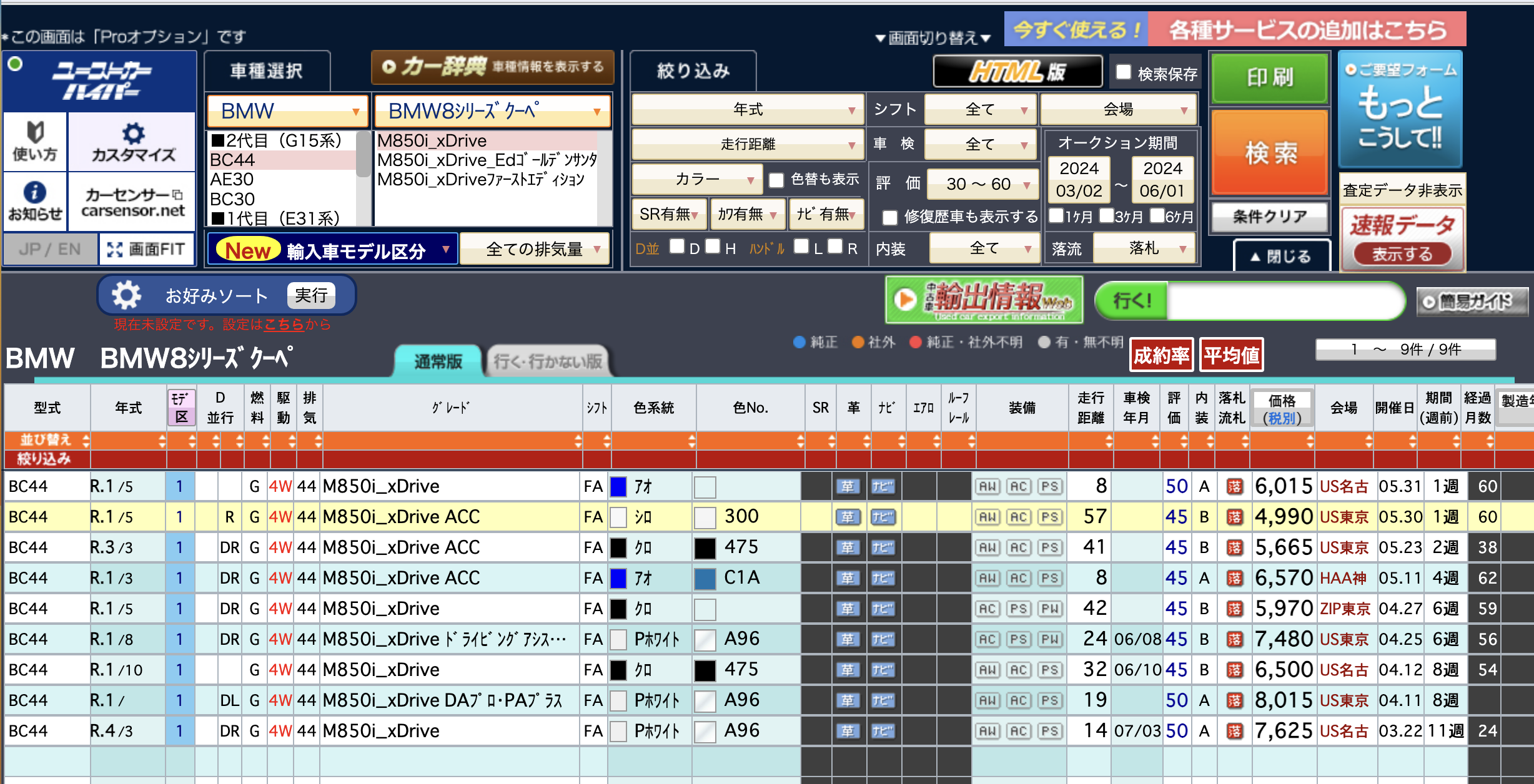Toggle the 色替も表示 checkbox
Viewport: 1534px width, 784px height.
point(776,180)
